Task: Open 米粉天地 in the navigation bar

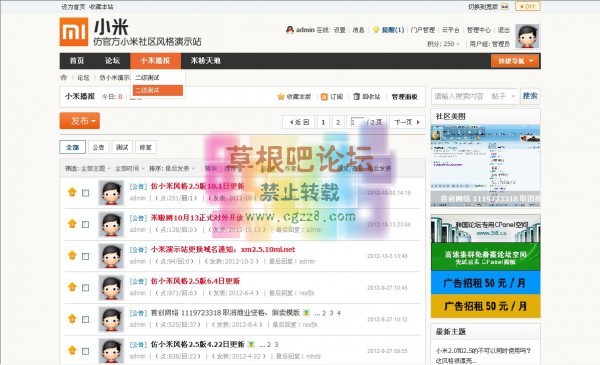Action: (205, 61)
